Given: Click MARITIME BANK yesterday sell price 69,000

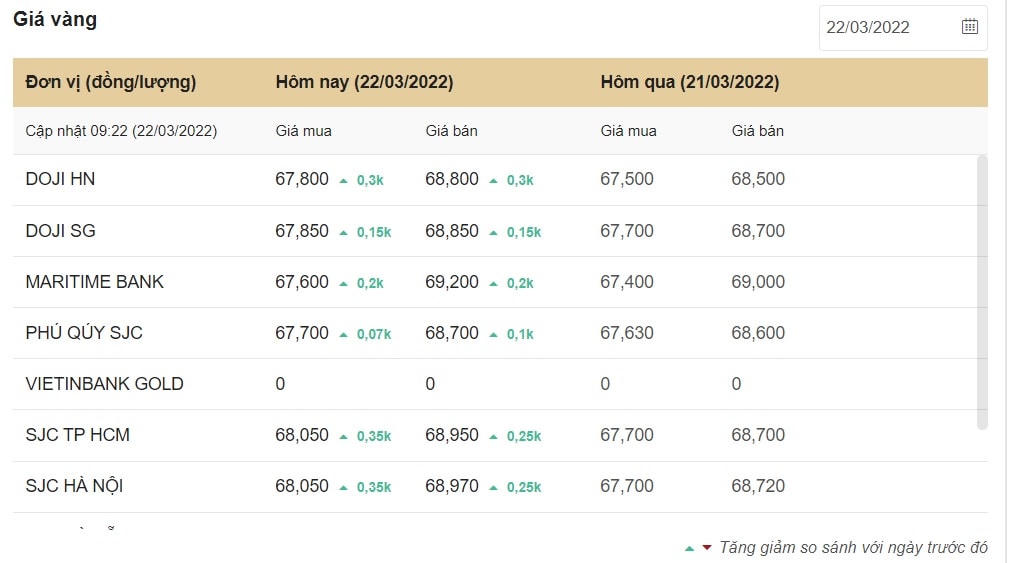Looking at the screenshot, I should coord(758,282).
